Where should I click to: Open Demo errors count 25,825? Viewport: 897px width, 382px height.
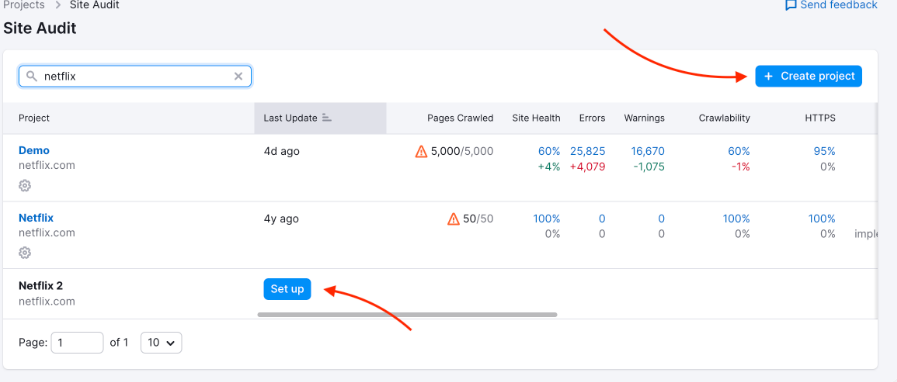(588, 152)
